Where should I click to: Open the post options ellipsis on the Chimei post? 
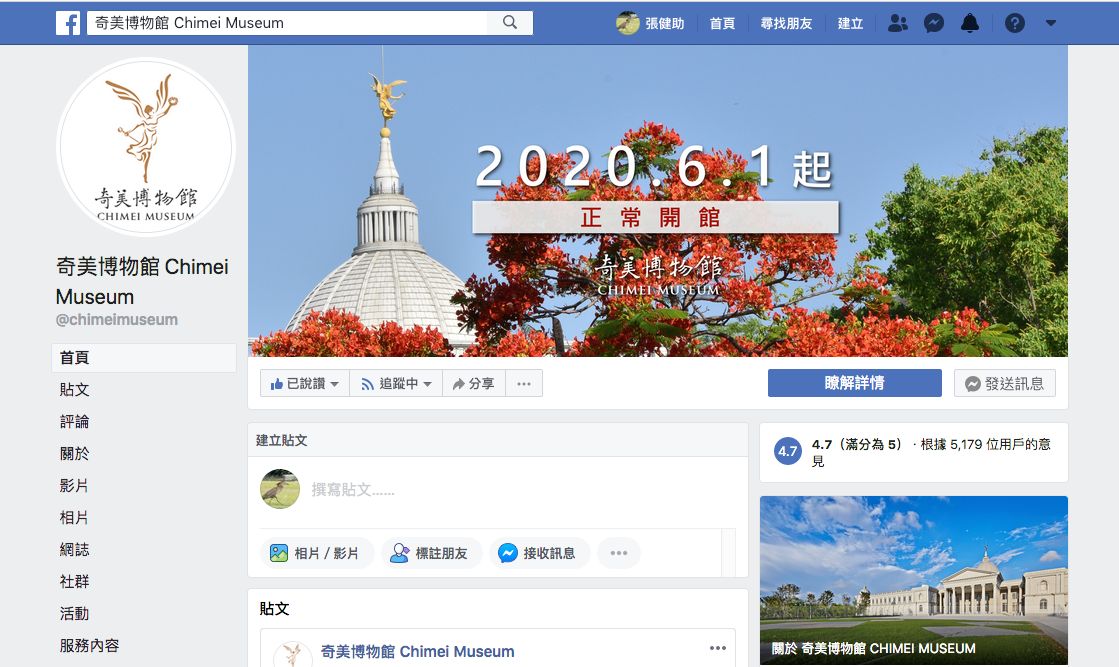tap(718, 648)
